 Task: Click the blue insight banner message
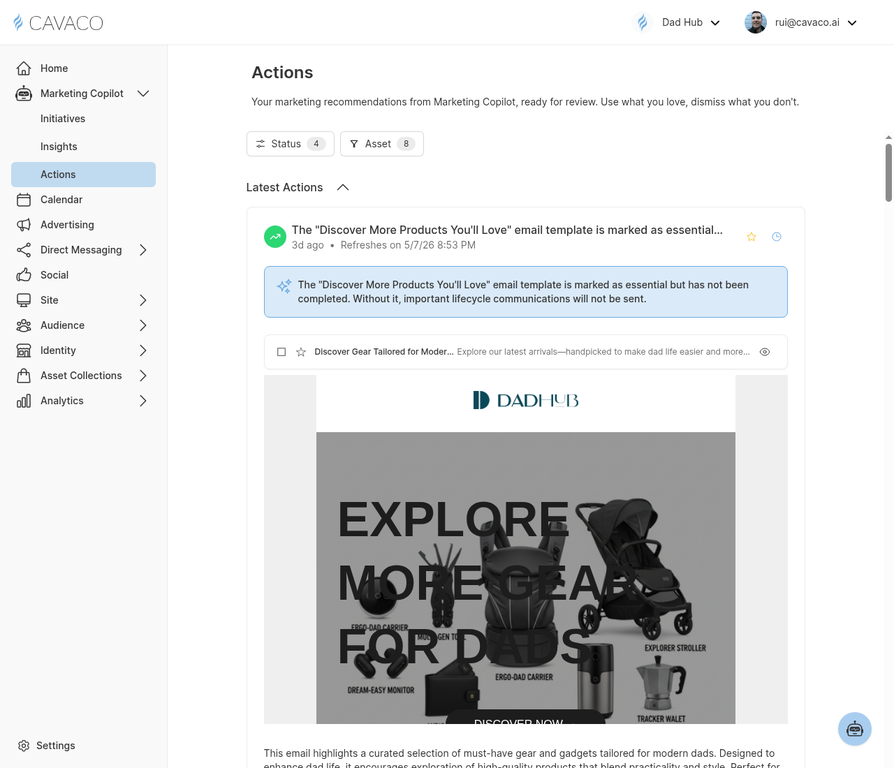click(x=526, y=292)
